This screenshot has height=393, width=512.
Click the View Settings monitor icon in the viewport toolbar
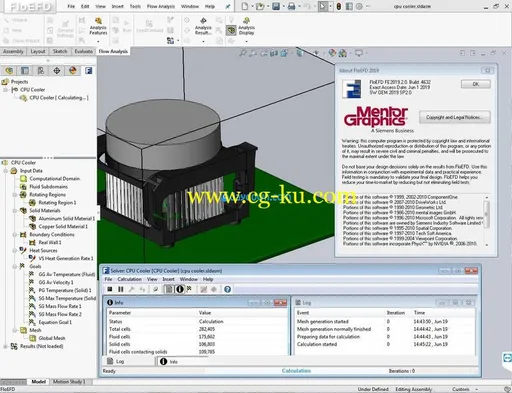click(x=359, y=53)
